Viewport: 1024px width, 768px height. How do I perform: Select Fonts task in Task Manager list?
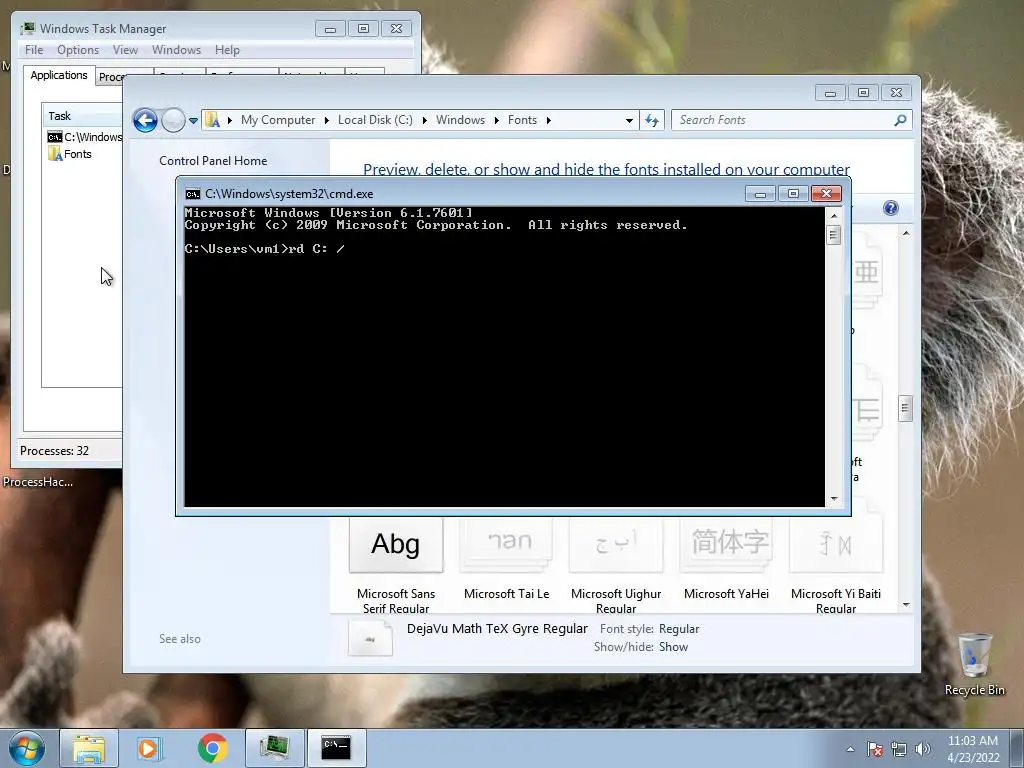coord(69,154)
